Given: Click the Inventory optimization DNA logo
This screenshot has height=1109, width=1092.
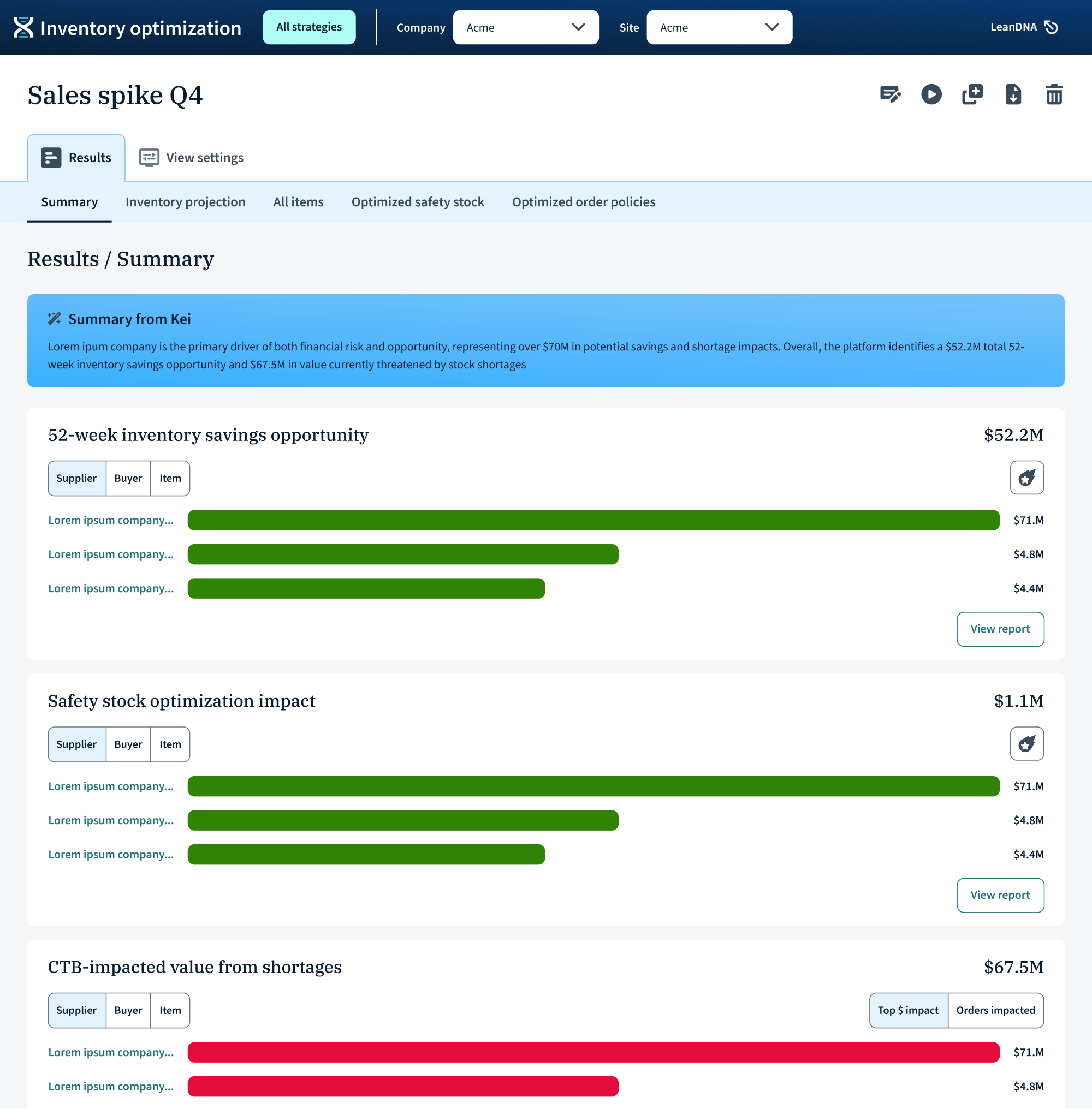Looking at the screenshot, I should coord(23,27).
